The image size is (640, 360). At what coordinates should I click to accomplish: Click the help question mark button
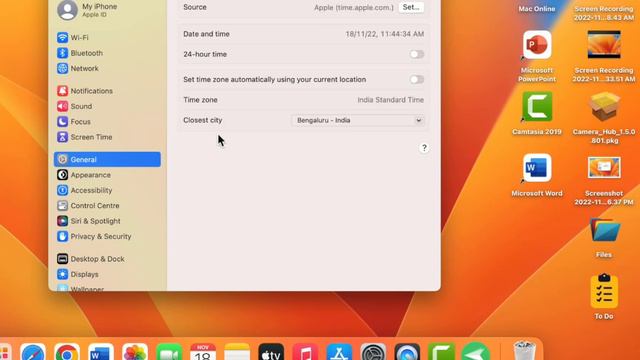[424, 148]
